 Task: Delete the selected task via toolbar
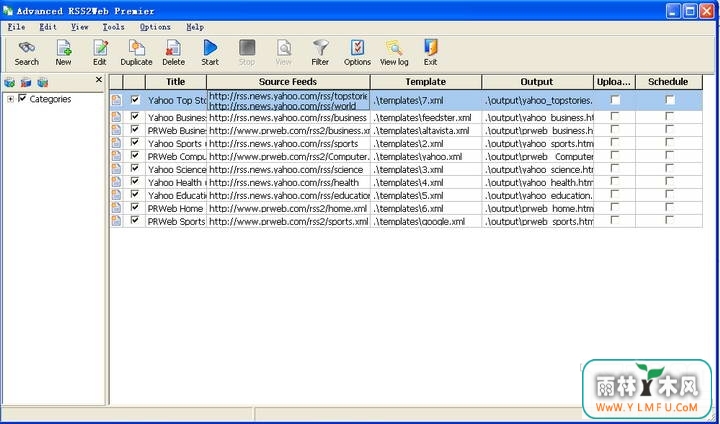pos(173,53)
